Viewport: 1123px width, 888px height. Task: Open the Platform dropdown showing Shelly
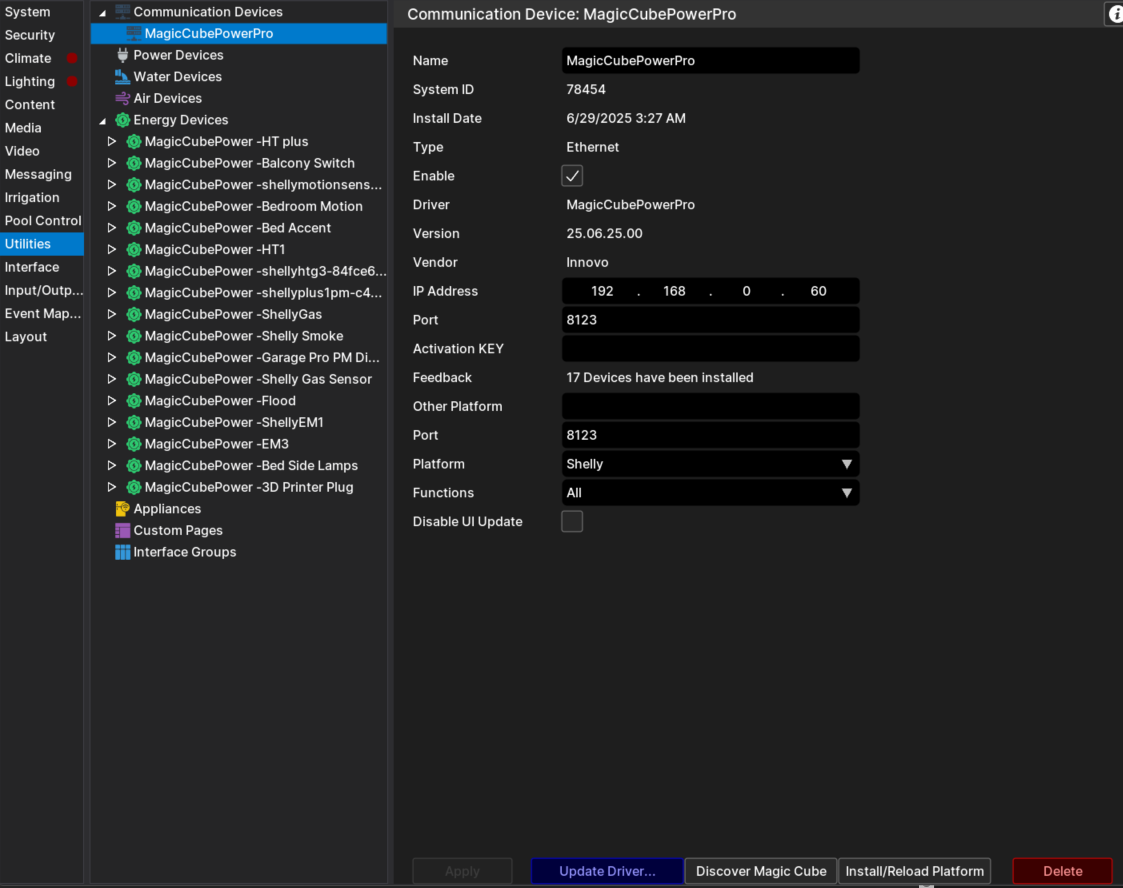click(x=710, y=464)
